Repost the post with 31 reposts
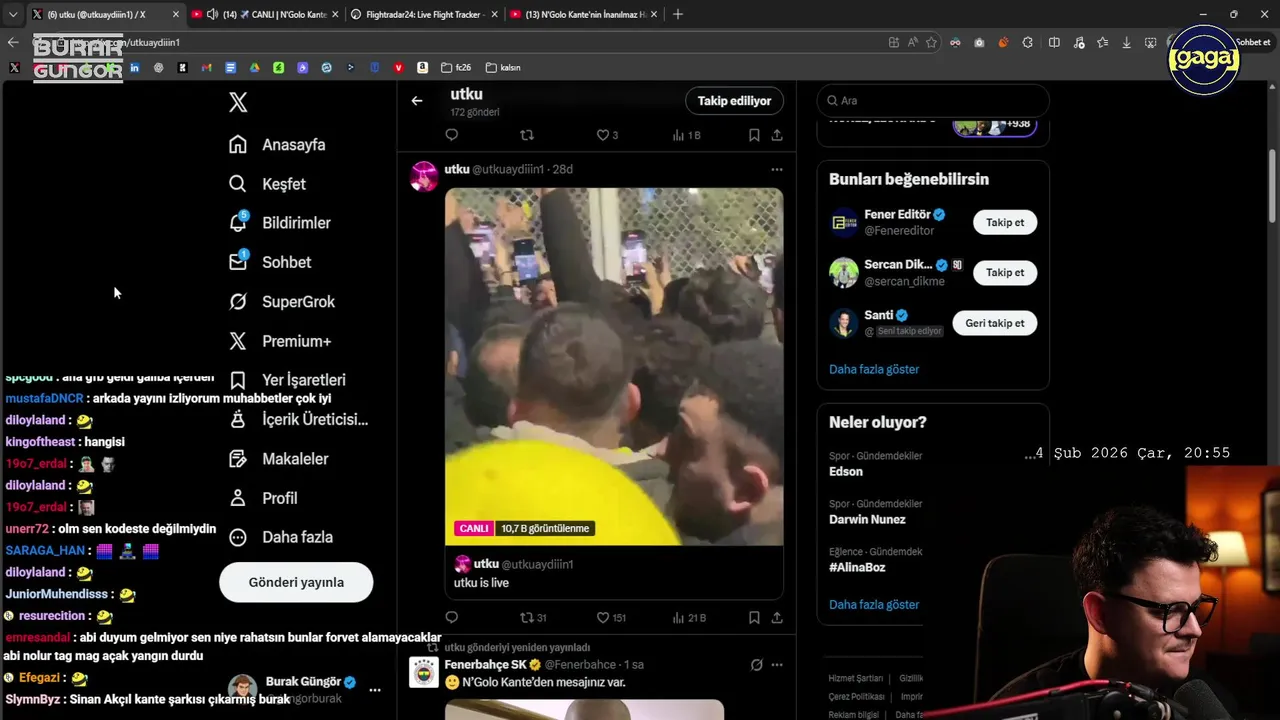1280x720 pixels. click(x=533, y=618)
